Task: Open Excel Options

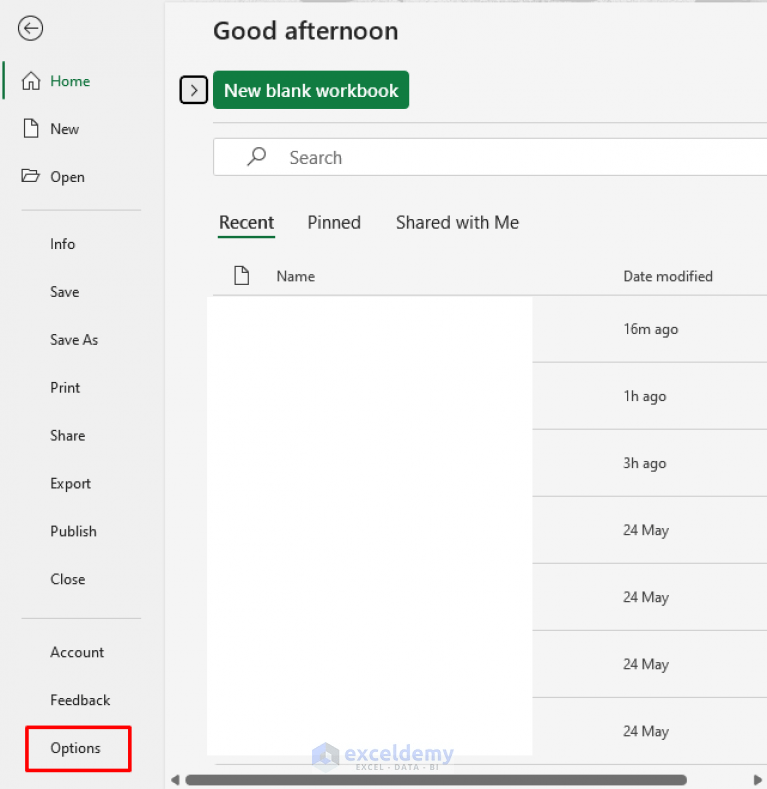Action: (75, 748)
